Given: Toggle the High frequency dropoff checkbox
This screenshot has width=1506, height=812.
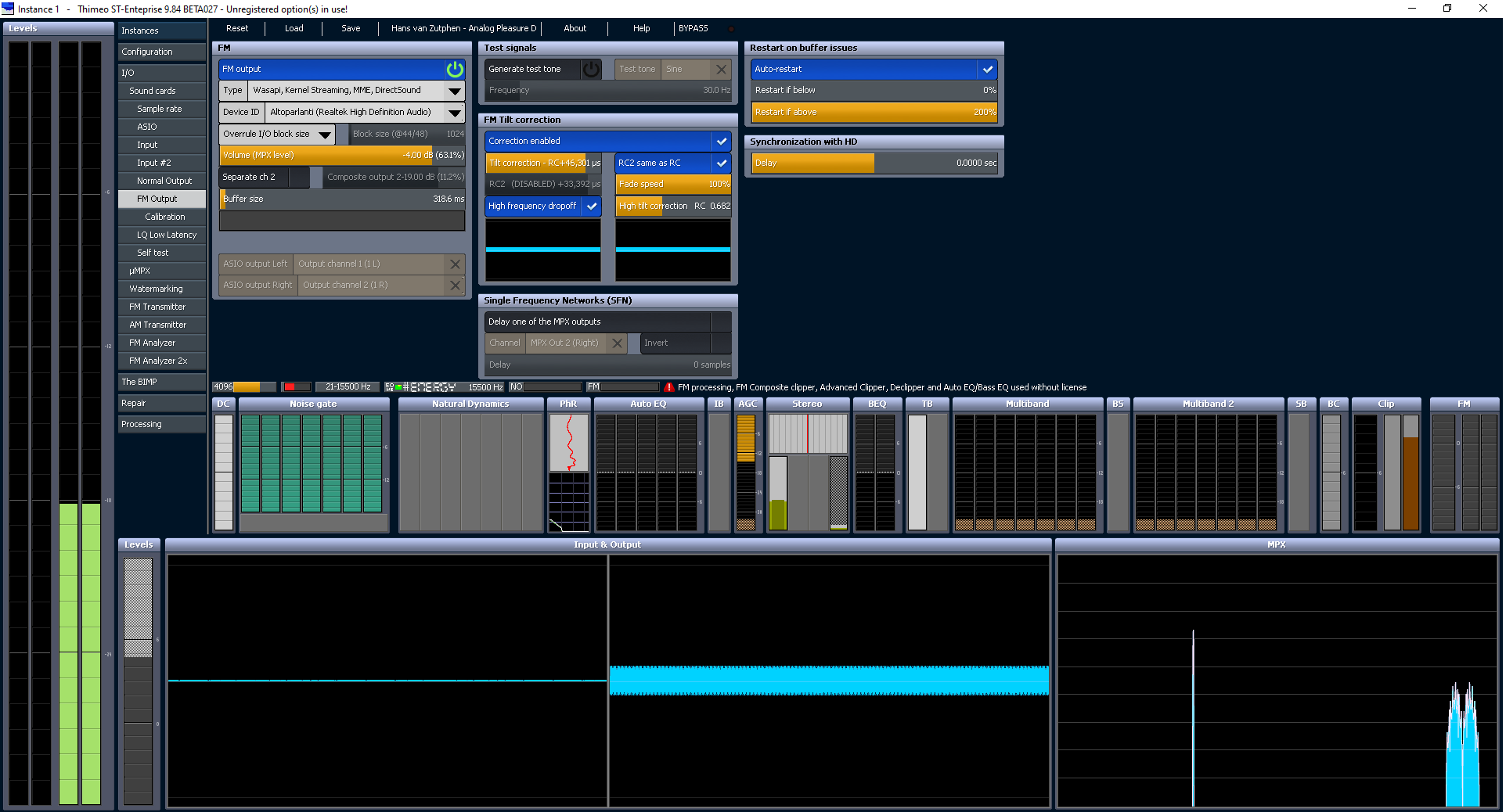Looking at the screenshot, I should (591, 207).
